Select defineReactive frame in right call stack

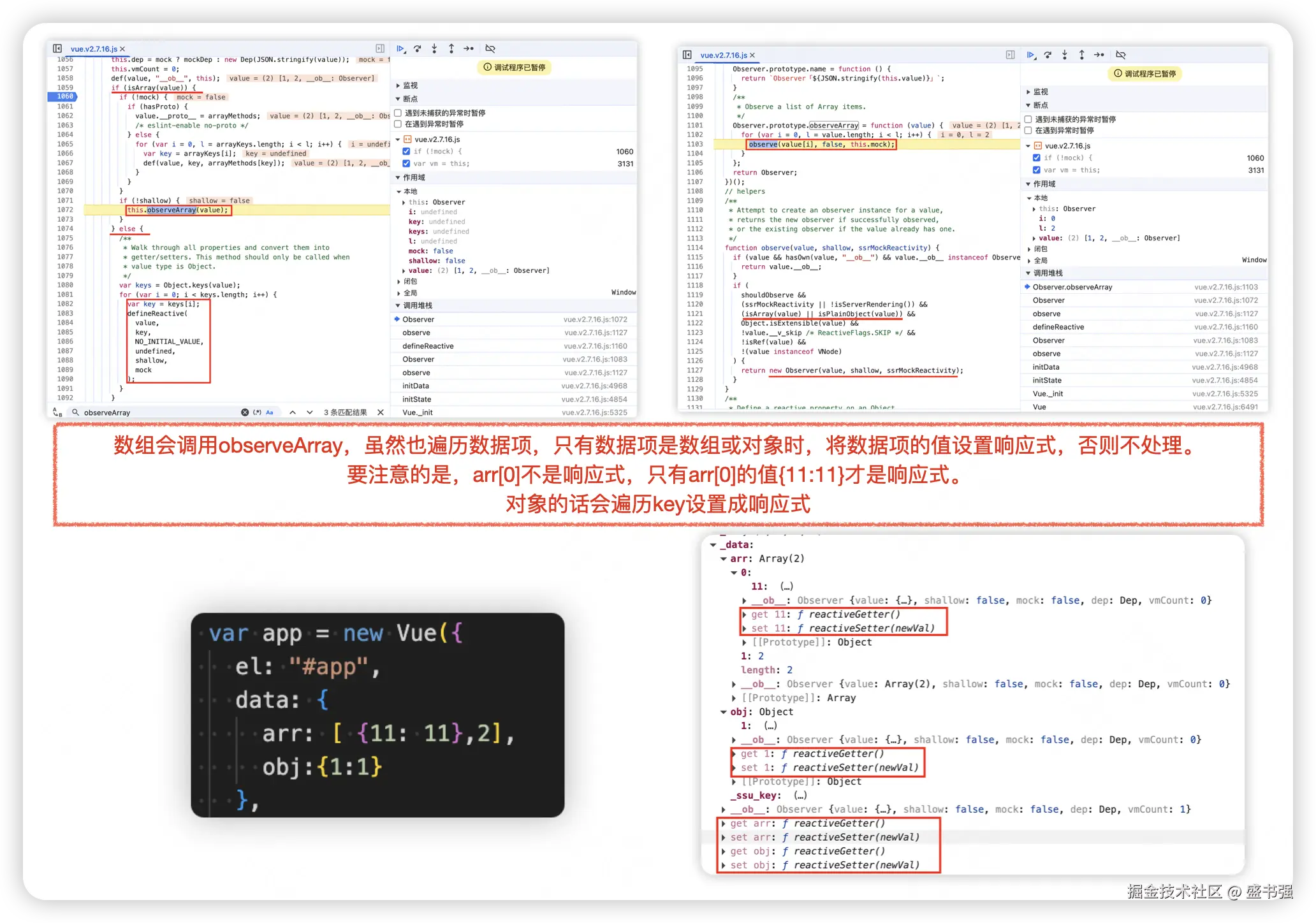coord(1058,327)
